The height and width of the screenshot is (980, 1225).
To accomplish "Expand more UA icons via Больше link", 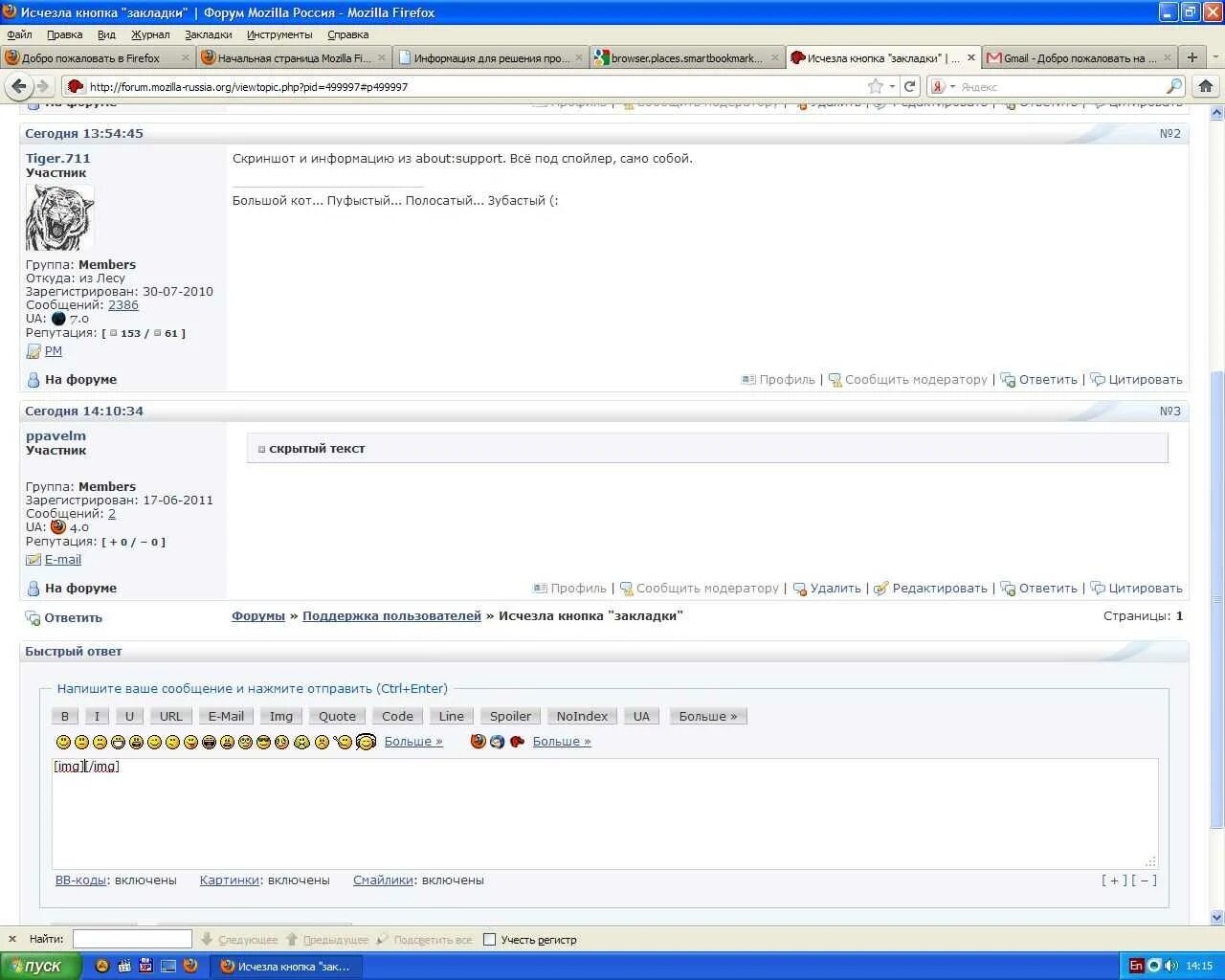I will [561, 741].
